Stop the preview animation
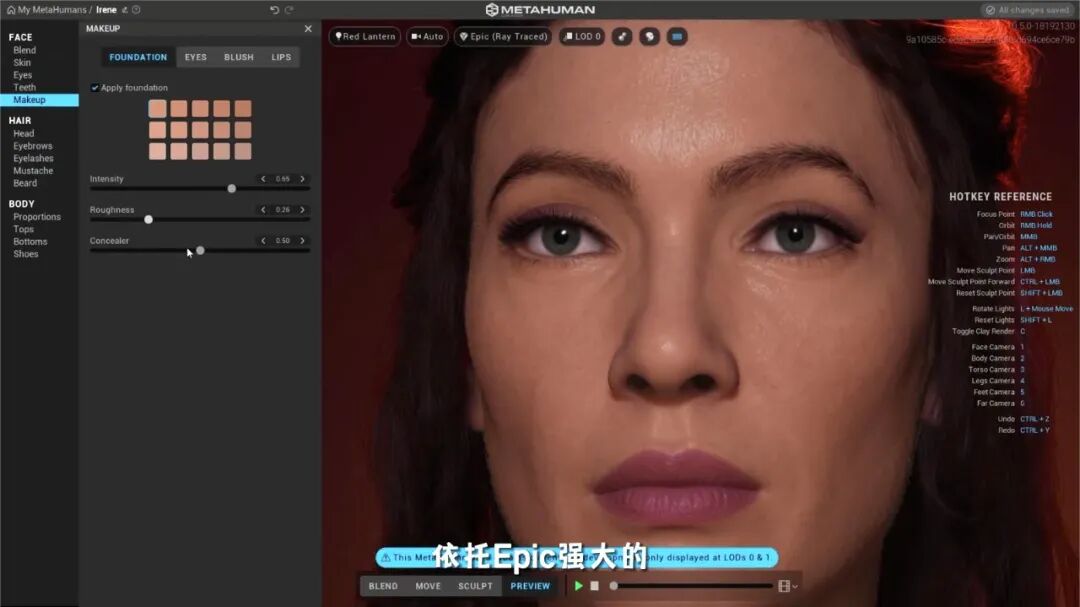 coord(594,586)
